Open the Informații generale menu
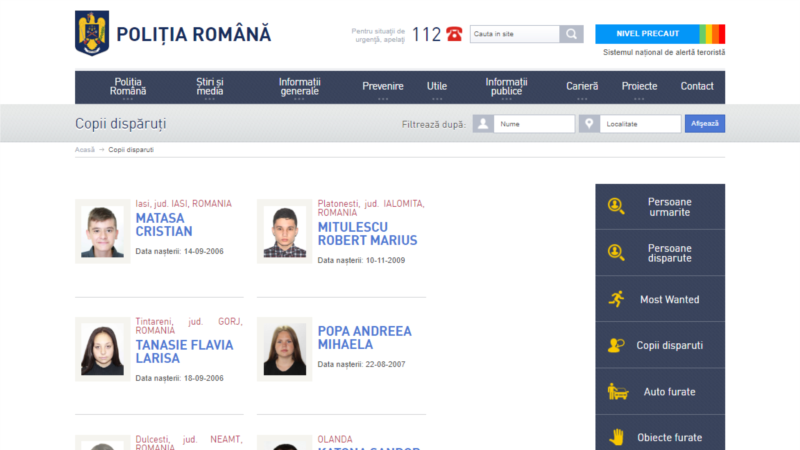Image resolution: width=800 pixels, height=450 pixels. [x=299, y=87]
